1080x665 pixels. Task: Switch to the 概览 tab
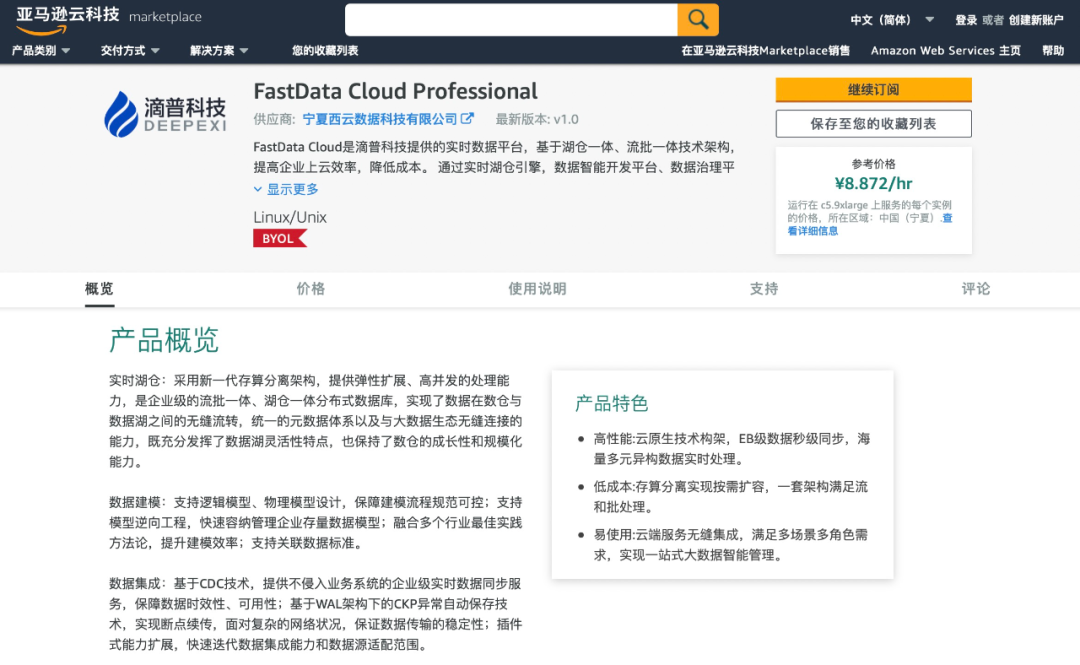click(x=99, y=289)
